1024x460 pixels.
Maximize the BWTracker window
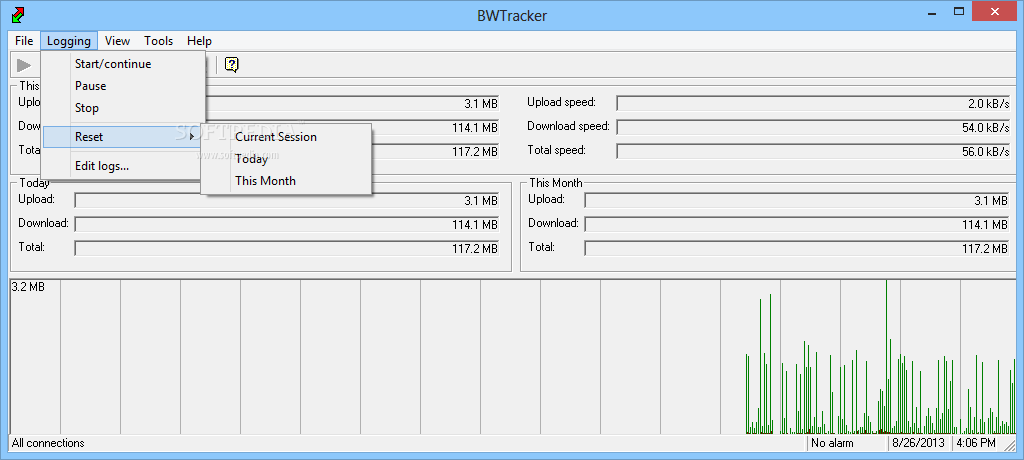pos(959,11)
